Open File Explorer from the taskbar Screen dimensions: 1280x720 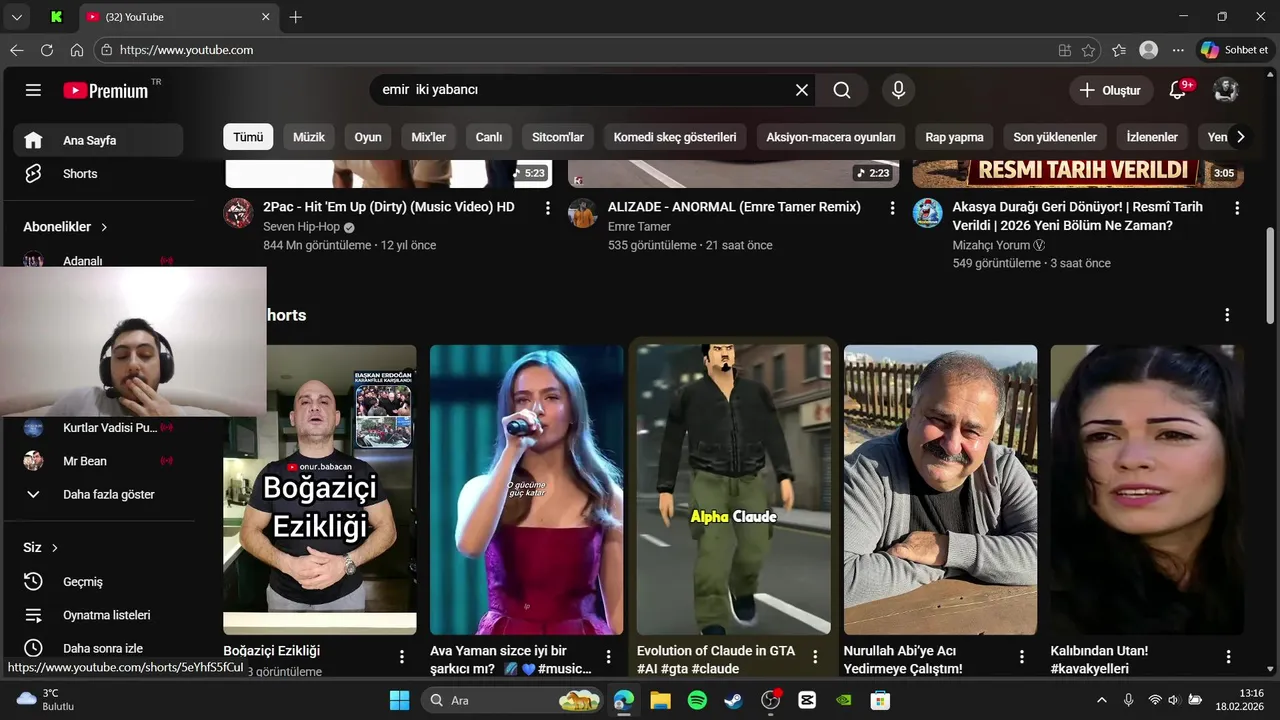click(660, 700)
